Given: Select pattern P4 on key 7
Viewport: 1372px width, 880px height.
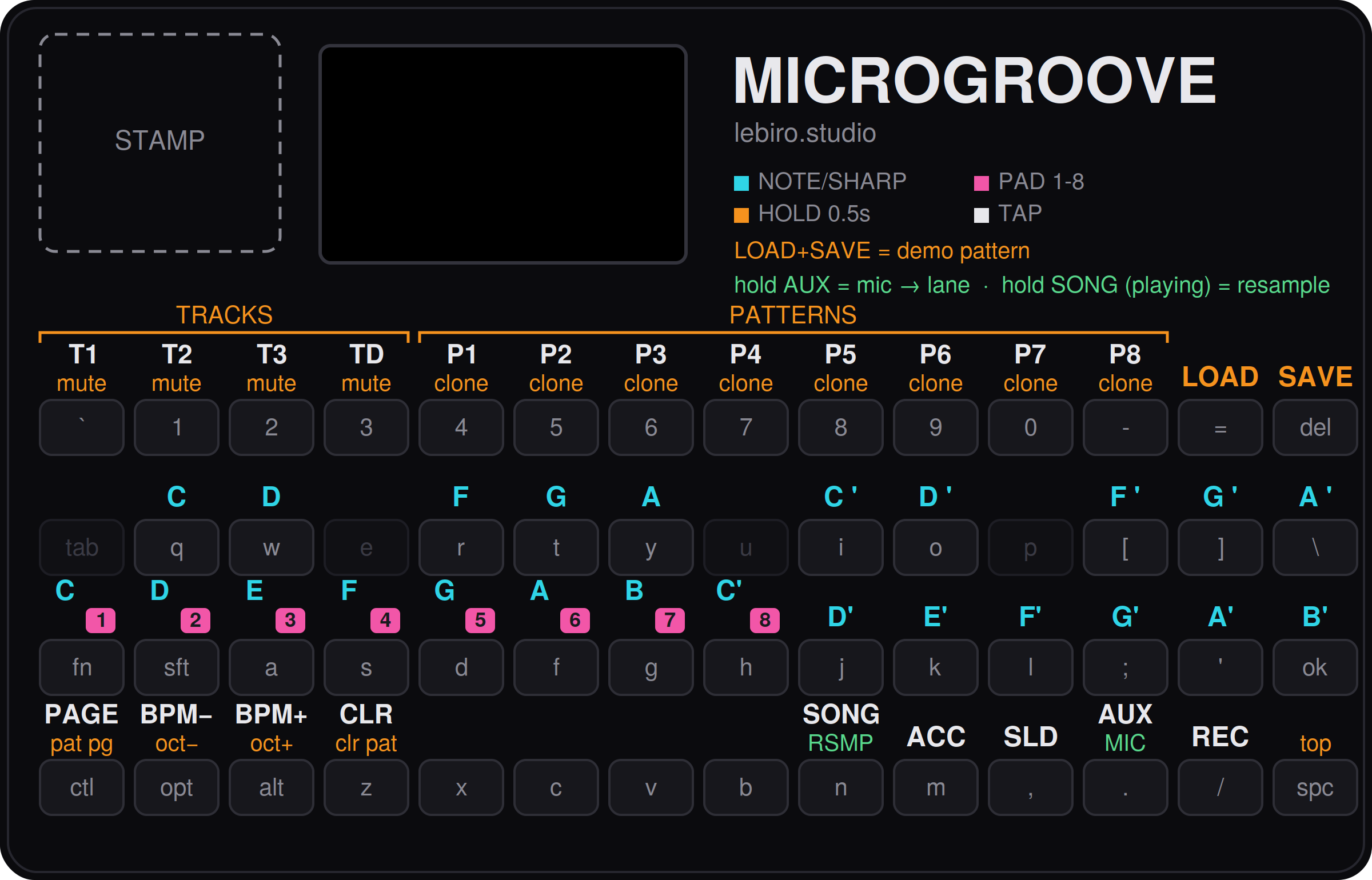Looking at the screenshot, I should [746, 427].
